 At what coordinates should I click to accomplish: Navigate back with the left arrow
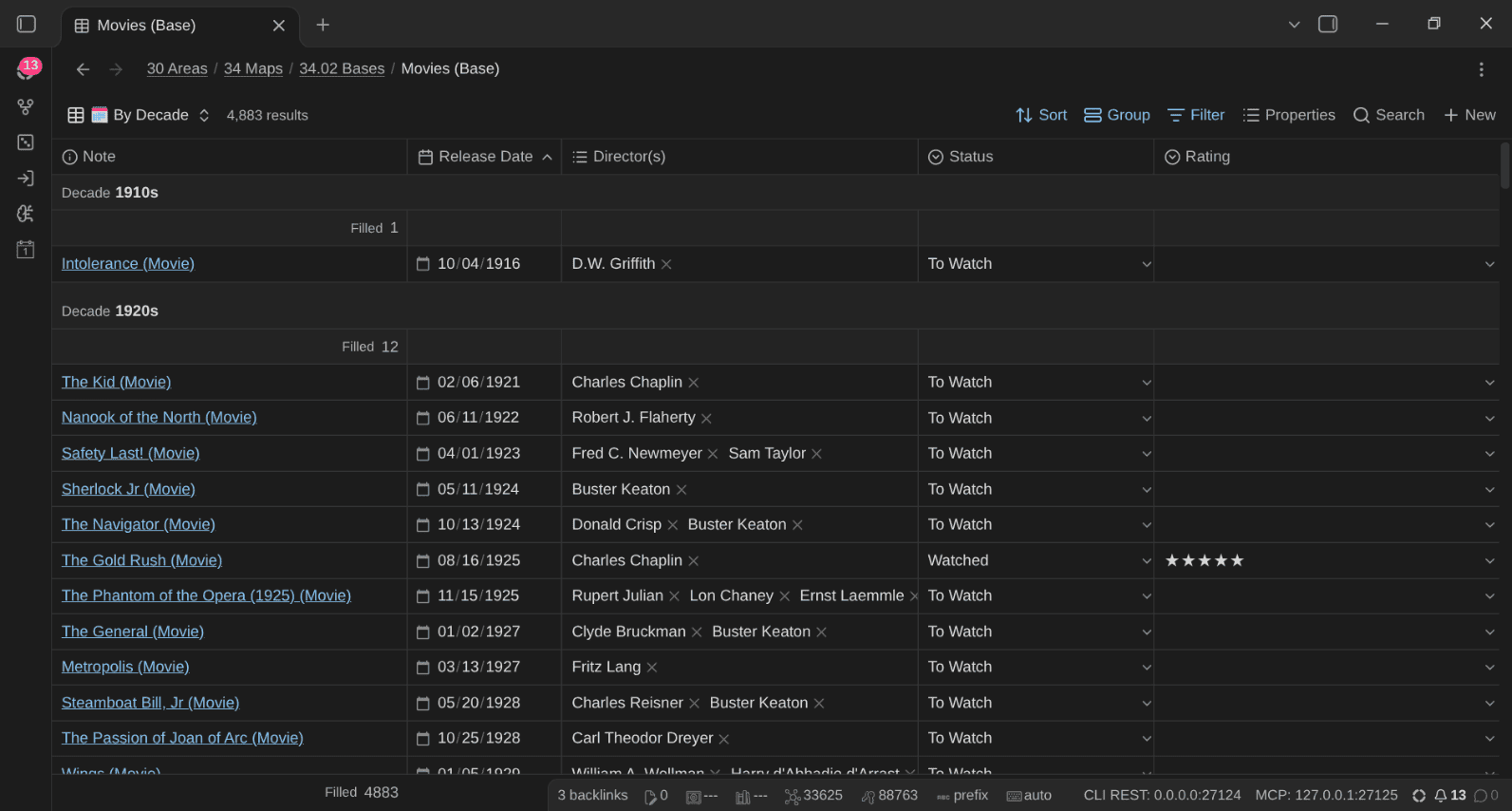pyautogui.click(x=83, y=69)
